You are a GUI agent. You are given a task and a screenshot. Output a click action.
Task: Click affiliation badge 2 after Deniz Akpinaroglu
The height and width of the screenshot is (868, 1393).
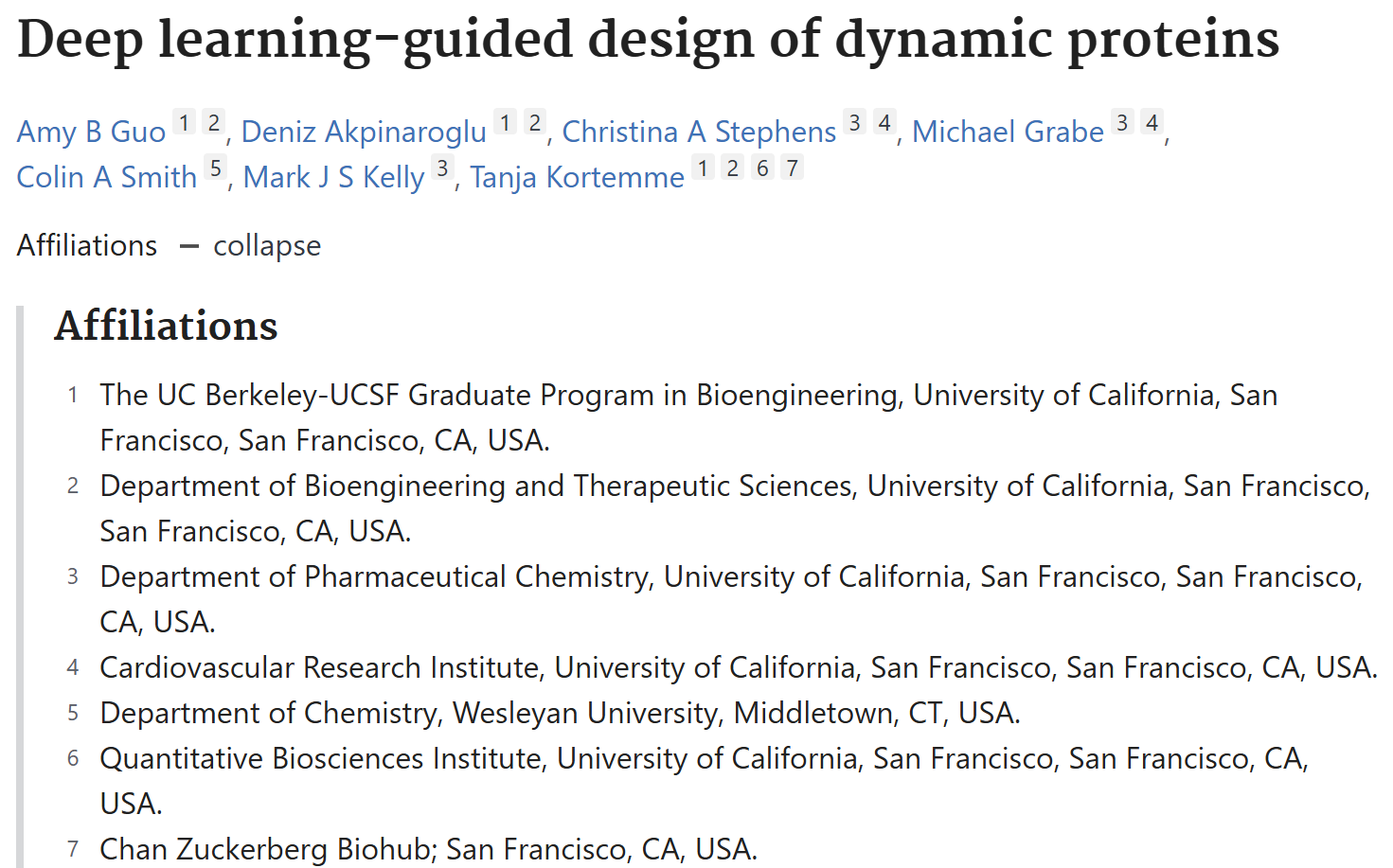pos(535,122)
